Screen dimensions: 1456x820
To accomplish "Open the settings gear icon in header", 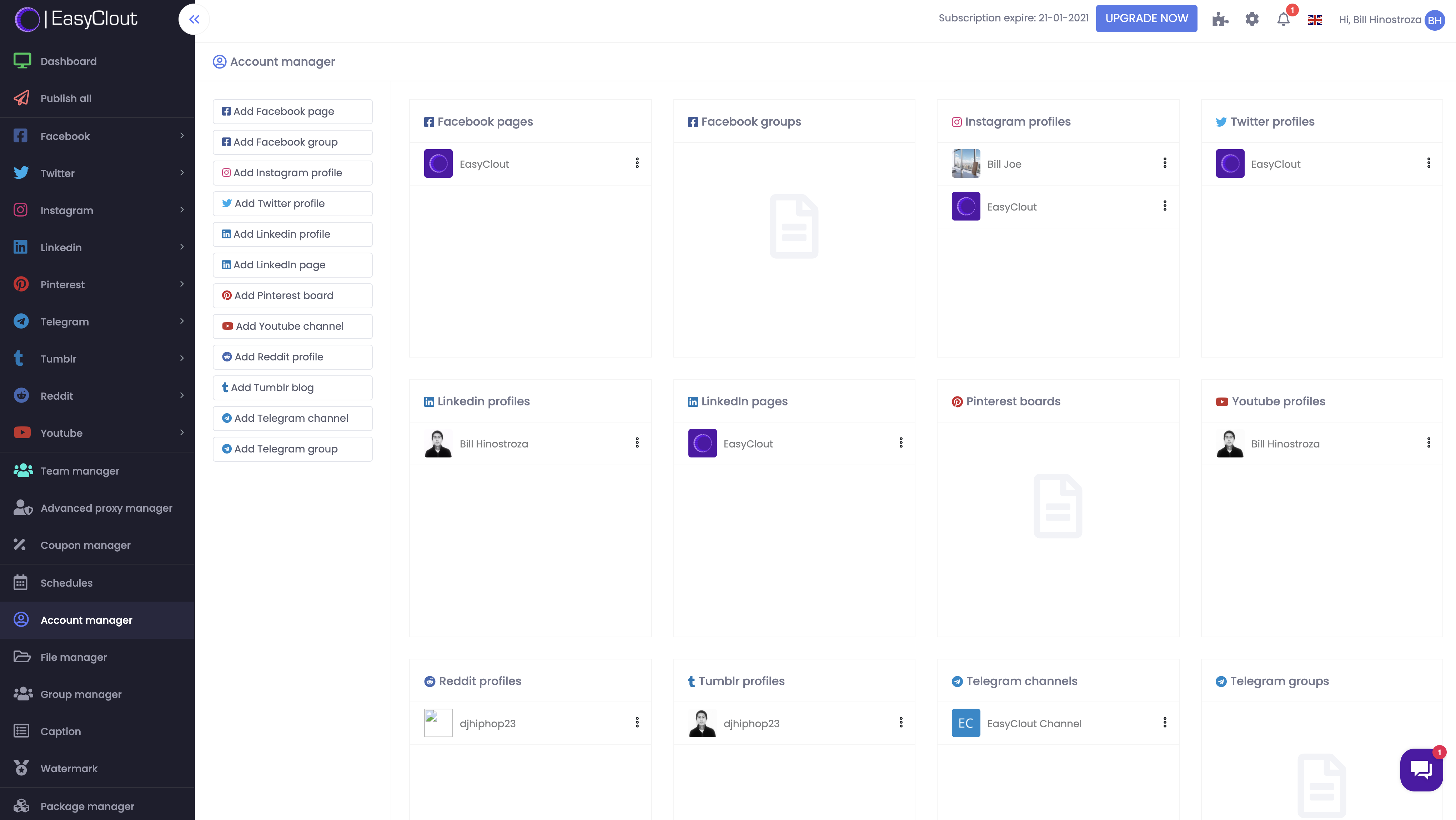I will click(1252, 19).
